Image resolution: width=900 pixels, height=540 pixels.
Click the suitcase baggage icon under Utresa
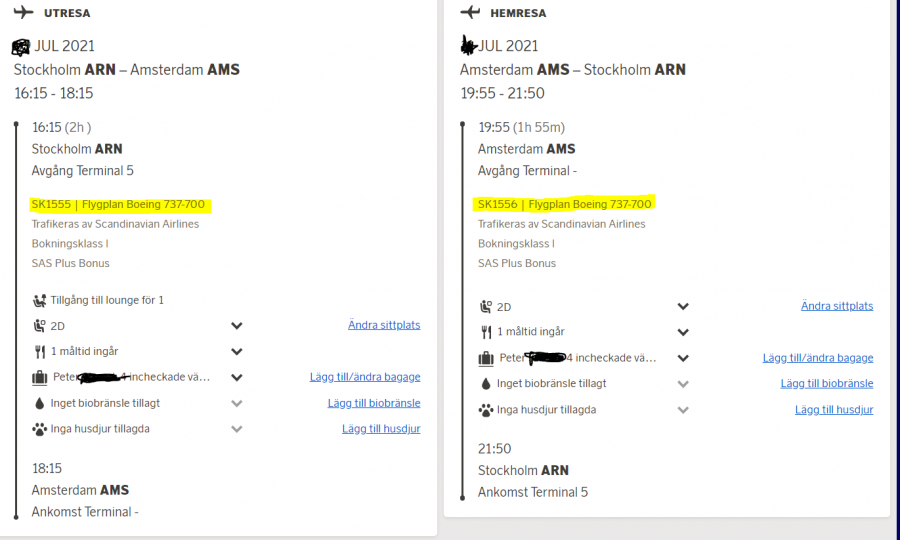(x=40, y=377)
